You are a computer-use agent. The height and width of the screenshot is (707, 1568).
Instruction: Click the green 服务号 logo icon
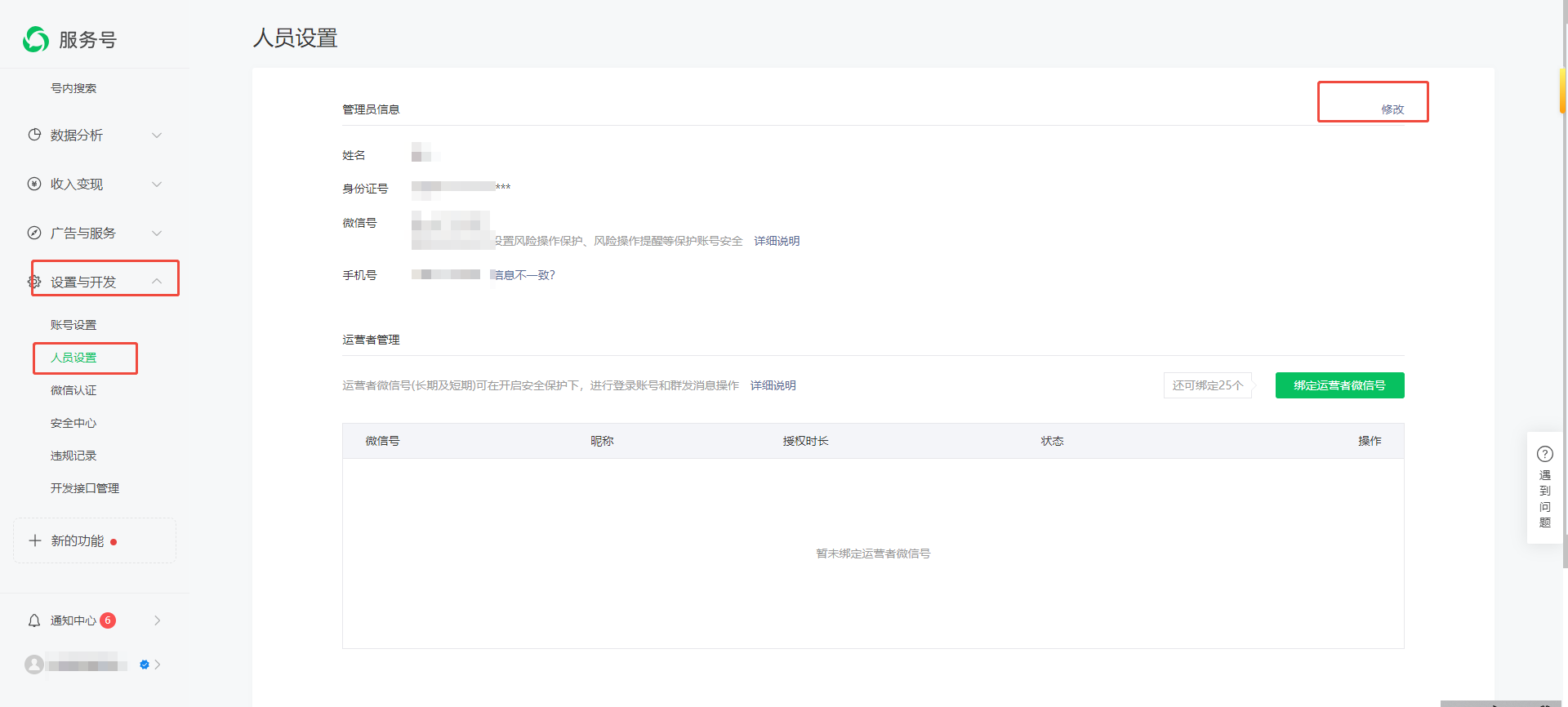tap(36, 39)
